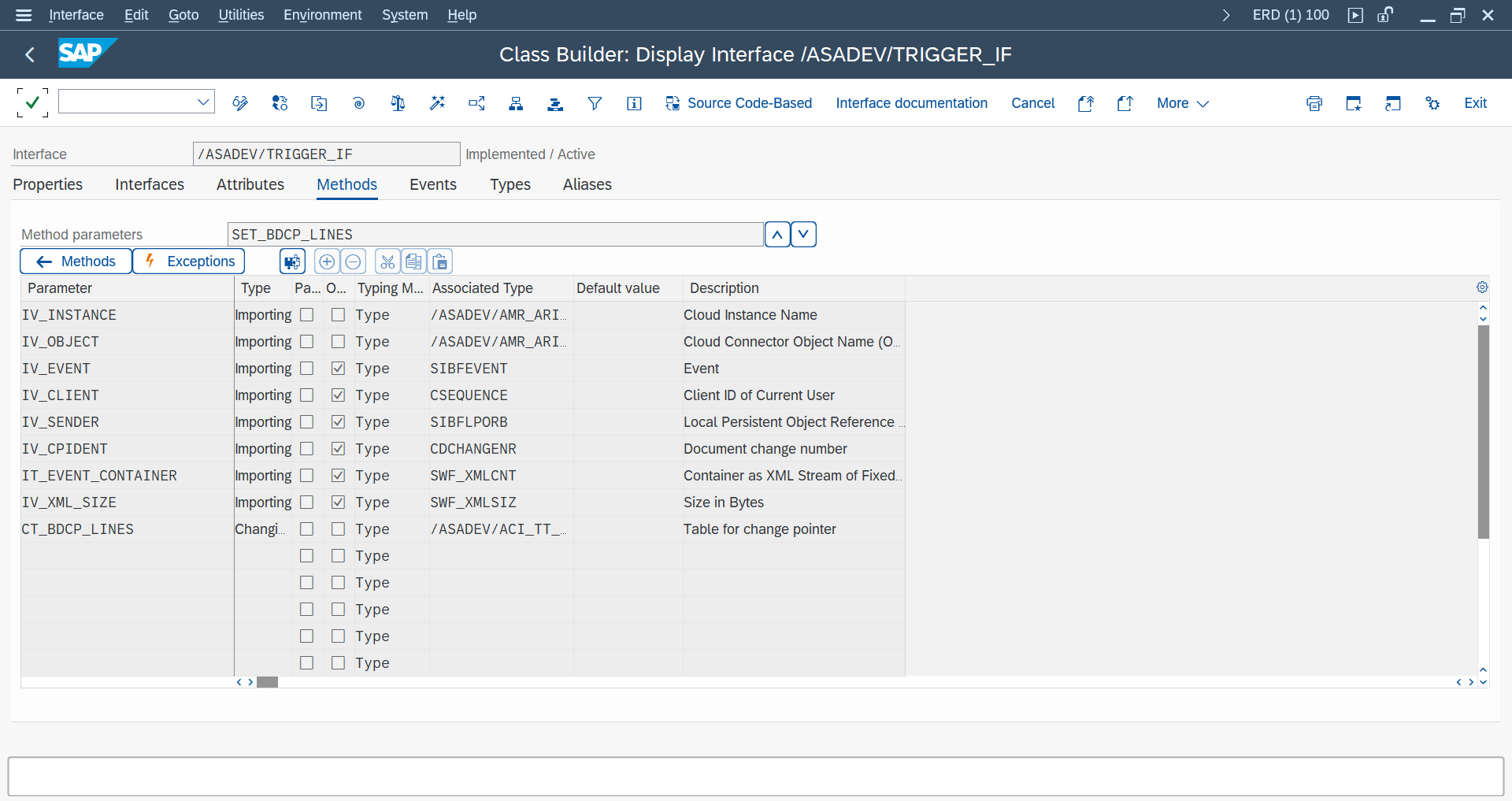1512x801 pixels.
Task: Toggle Pass-by-value checkbox for IV_INSTANCE
Action: tap(307, 314)
